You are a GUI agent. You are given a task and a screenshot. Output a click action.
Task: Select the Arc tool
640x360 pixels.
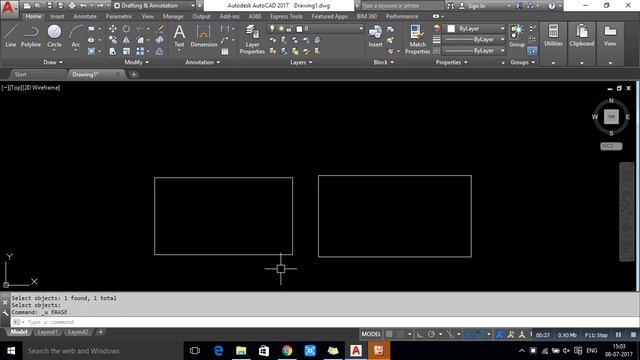pos(76,36)
